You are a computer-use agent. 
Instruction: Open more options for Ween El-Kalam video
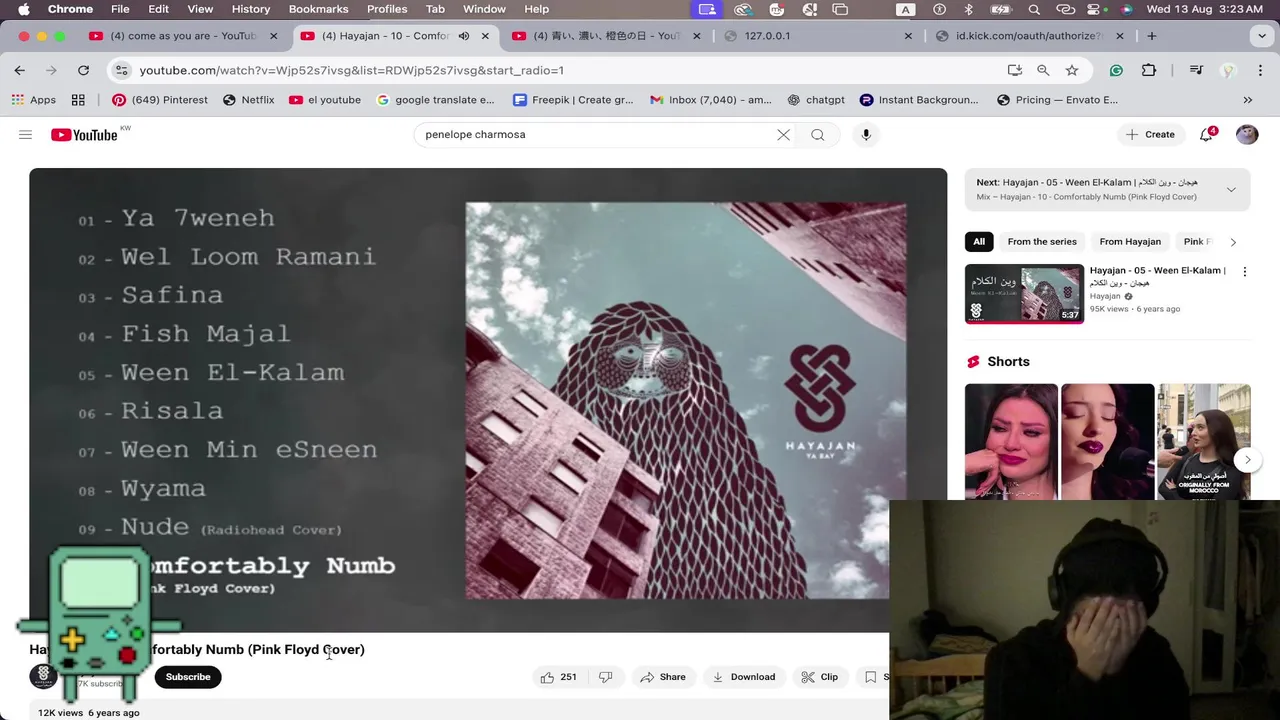coord(1245,271)
